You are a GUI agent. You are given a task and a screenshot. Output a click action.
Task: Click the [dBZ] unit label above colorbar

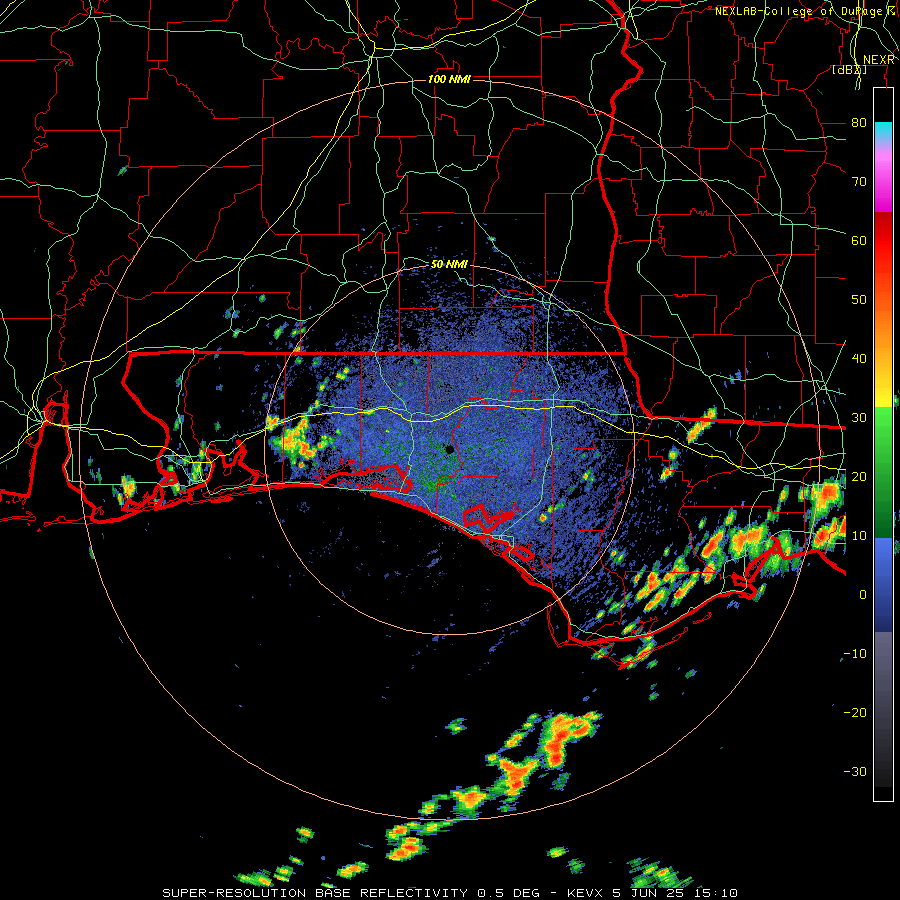pos(849,70)
